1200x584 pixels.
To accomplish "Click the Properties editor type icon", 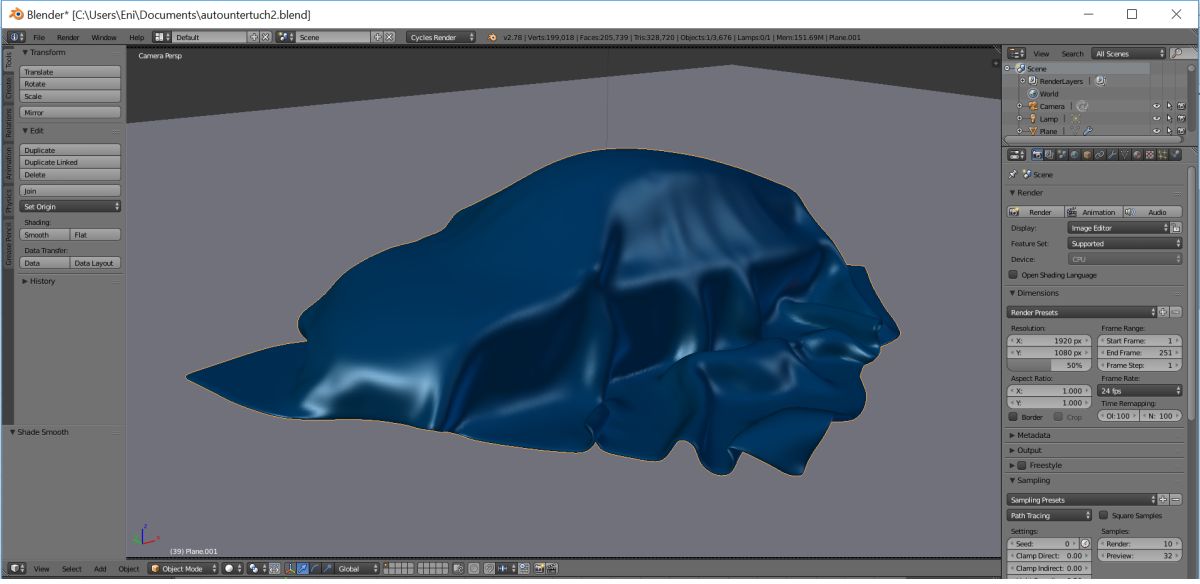I will click(1017, 155).
